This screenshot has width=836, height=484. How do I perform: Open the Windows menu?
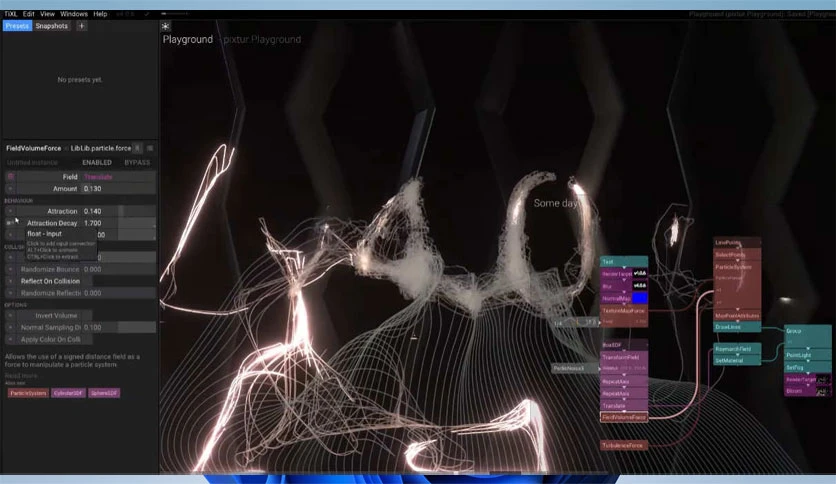(74, 14)
